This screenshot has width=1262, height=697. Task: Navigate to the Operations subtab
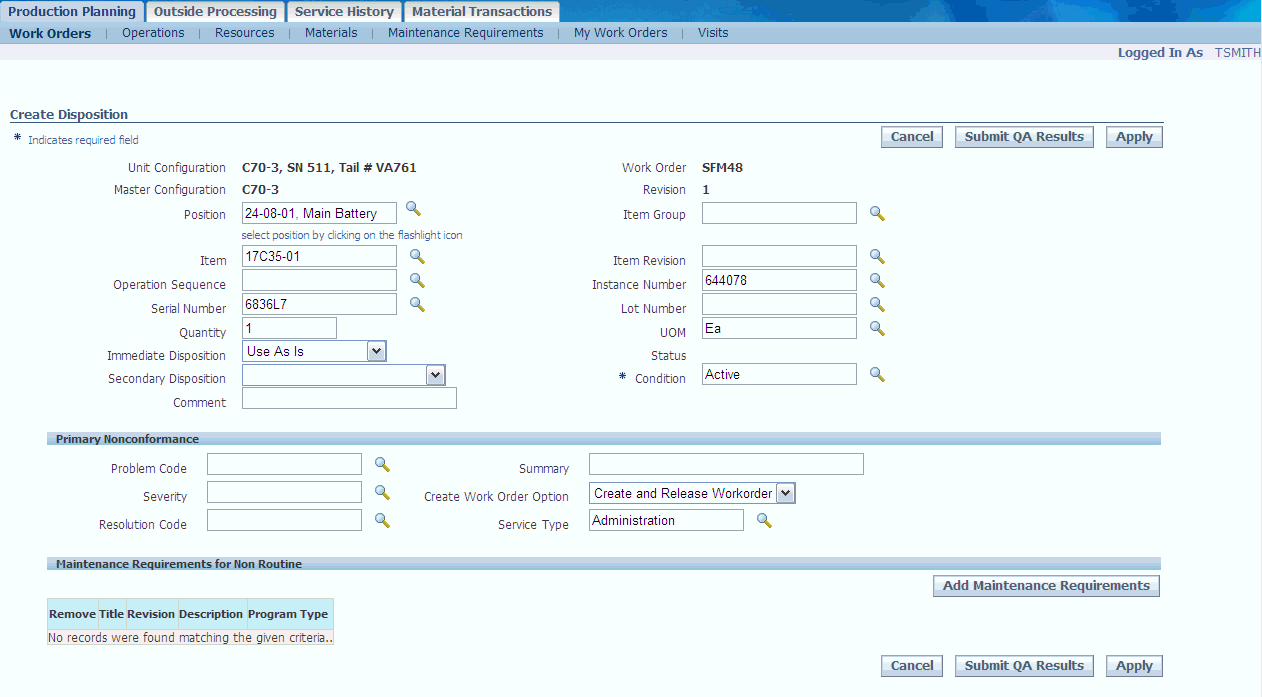(x=153, y=33)
